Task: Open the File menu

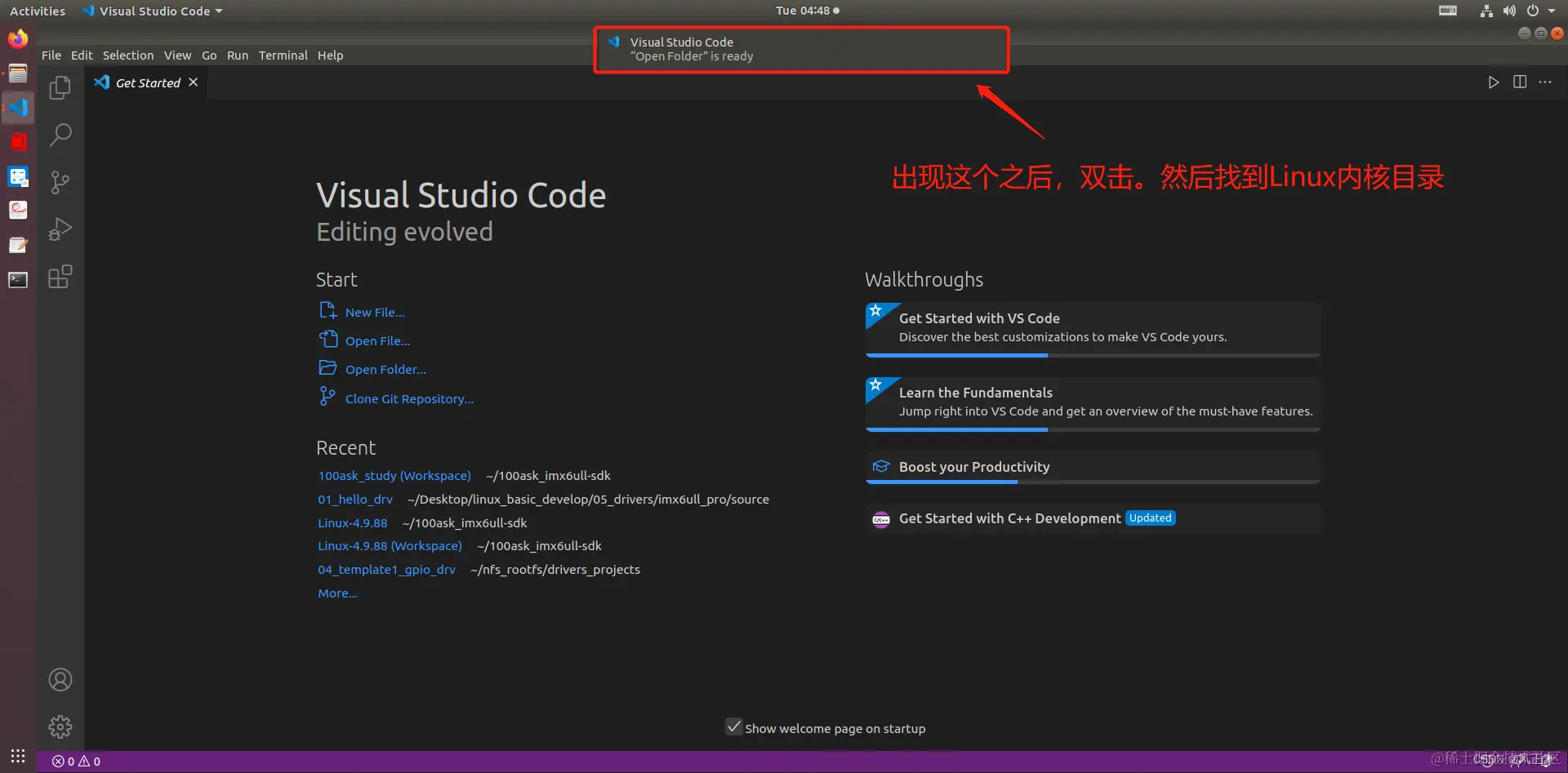Action: (x=51, y=56)
